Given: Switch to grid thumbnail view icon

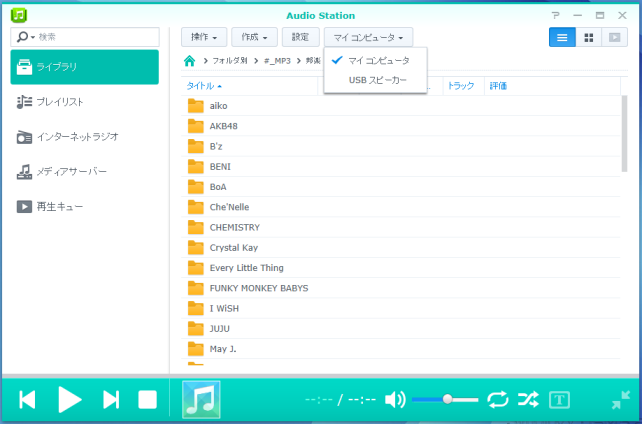Looking at the screenshot, I should tap(588, 37).
